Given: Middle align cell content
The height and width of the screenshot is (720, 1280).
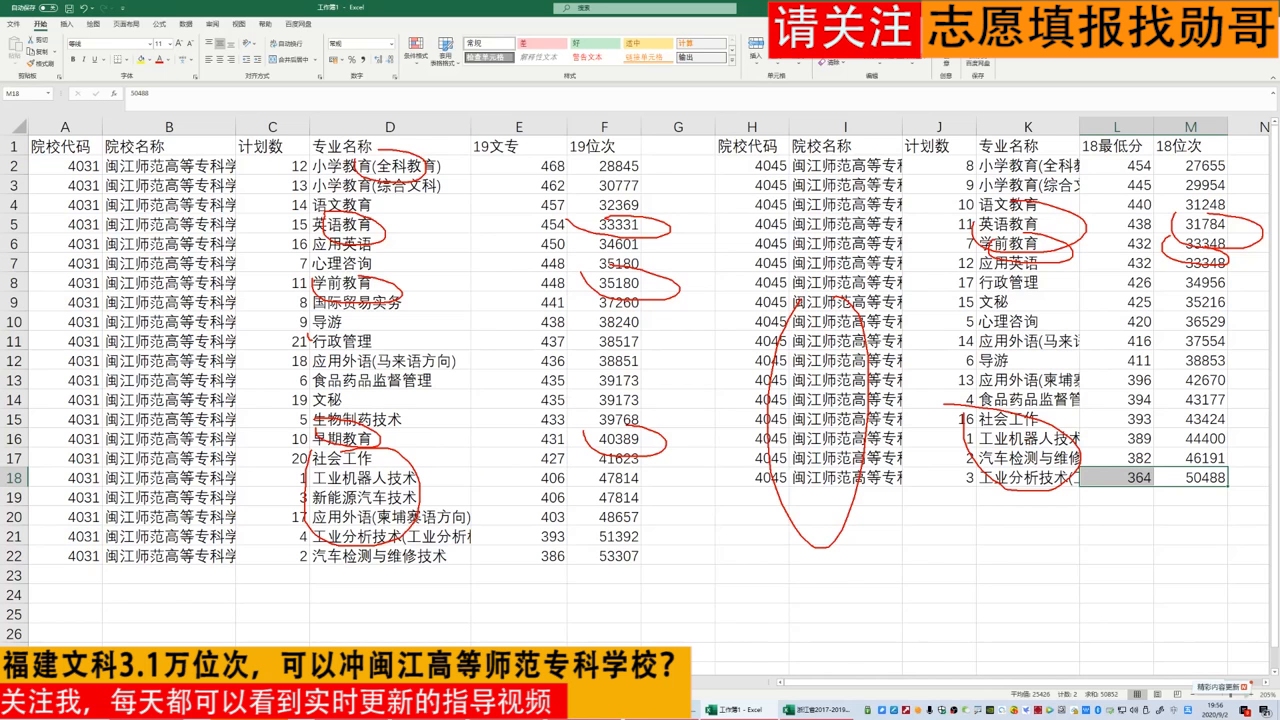Looking at the screenshot, I should (x=220, y=43).
